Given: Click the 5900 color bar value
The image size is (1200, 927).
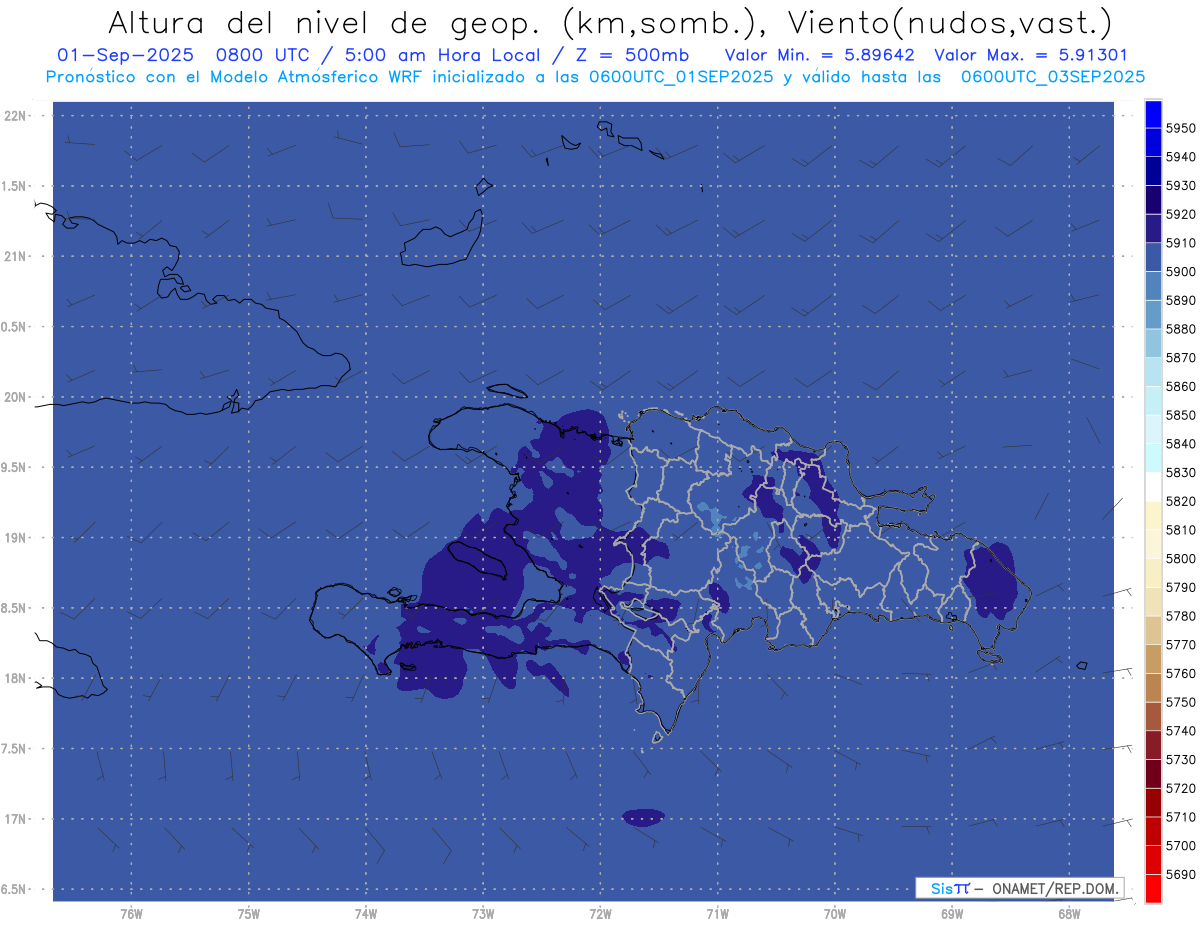Looking at the screenshot, I should click(1180, 272).
